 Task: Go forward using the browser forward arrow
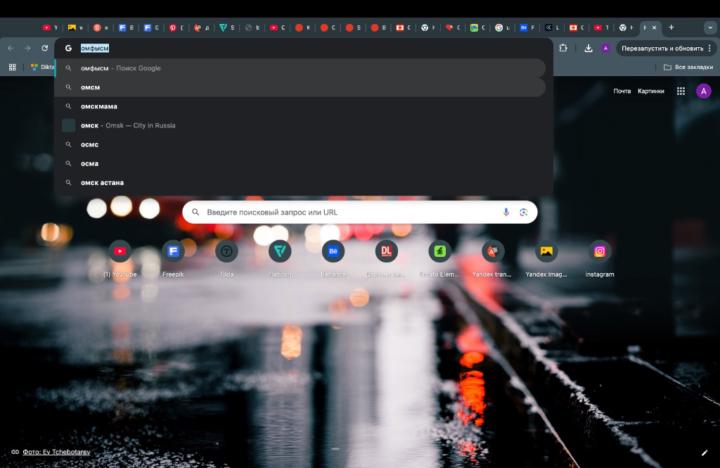tap(28, 48)
